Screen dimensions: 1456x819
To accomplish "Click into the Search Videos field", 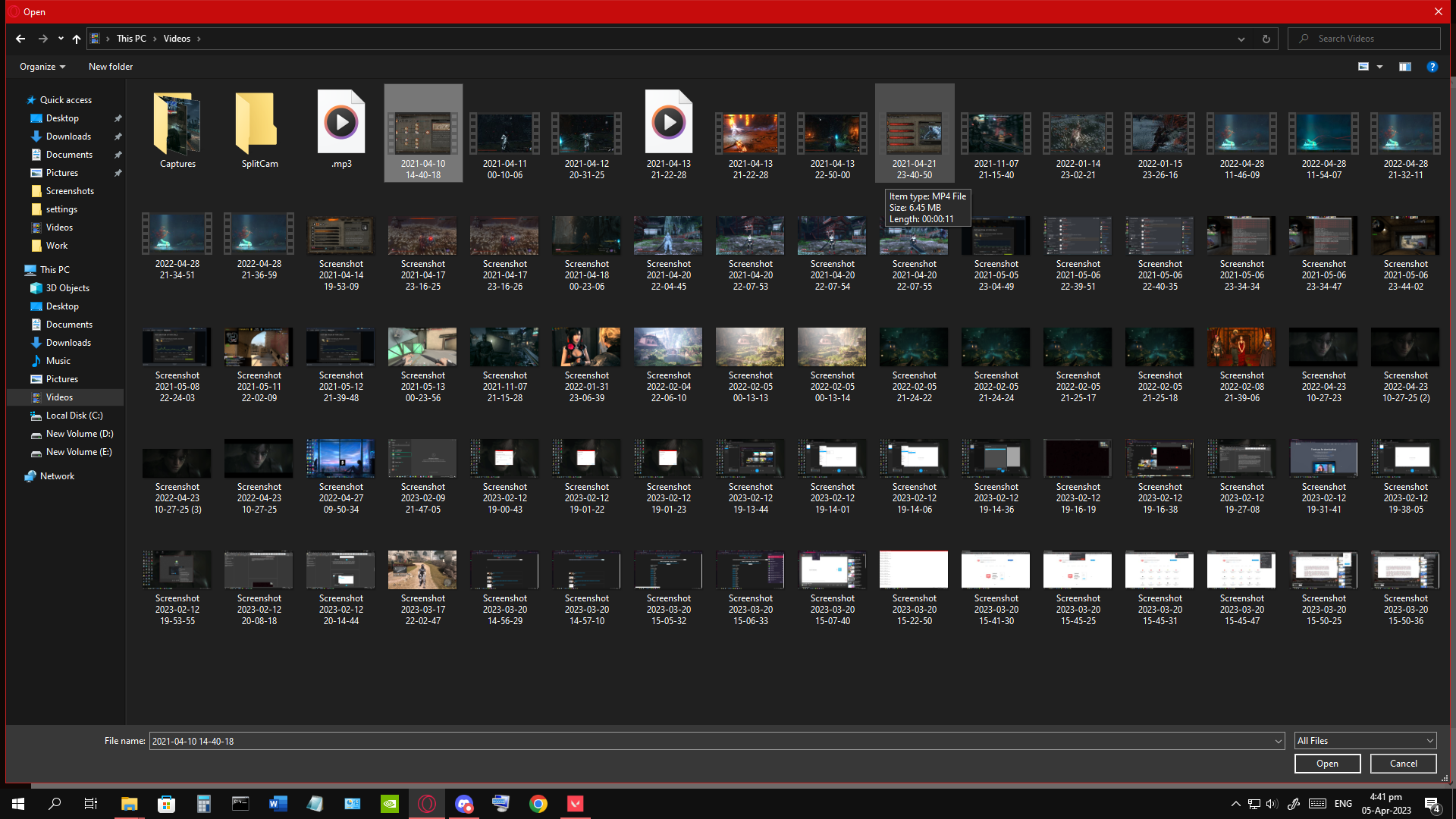I will [1364, 39].
